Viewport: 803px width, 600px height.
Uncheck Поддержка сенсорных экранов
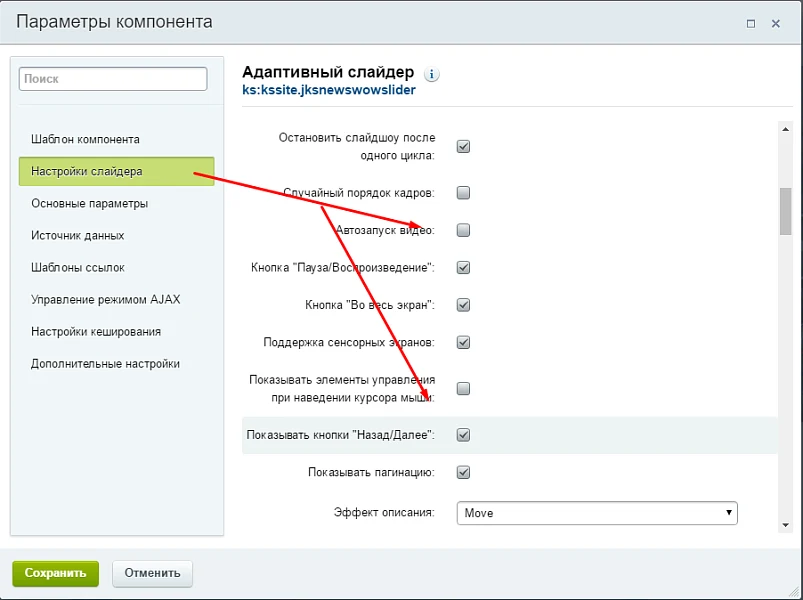463,342
